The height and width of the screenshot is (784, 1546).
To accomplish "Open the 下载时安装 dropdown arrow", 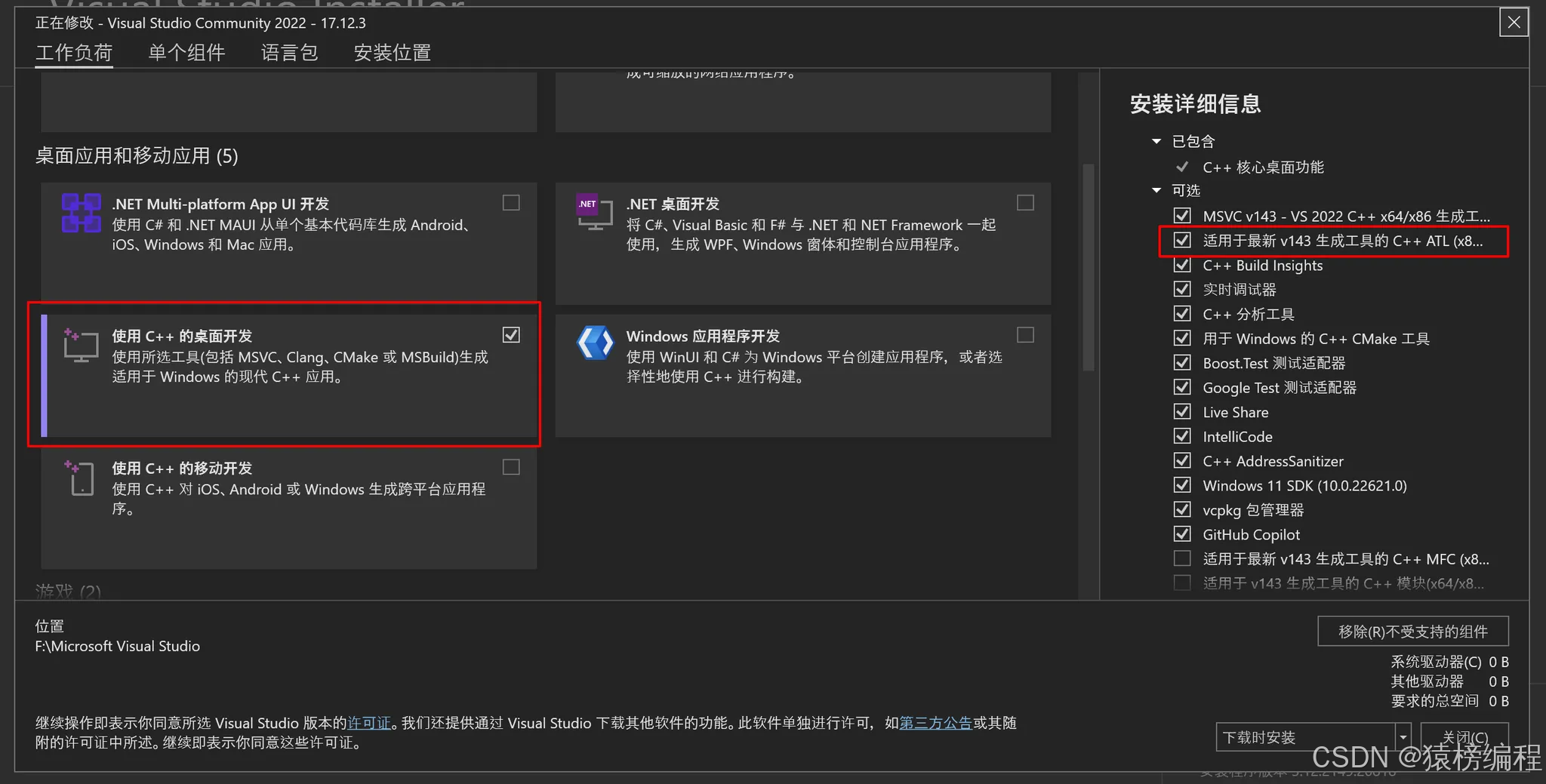I will [x=1403, y=737].
